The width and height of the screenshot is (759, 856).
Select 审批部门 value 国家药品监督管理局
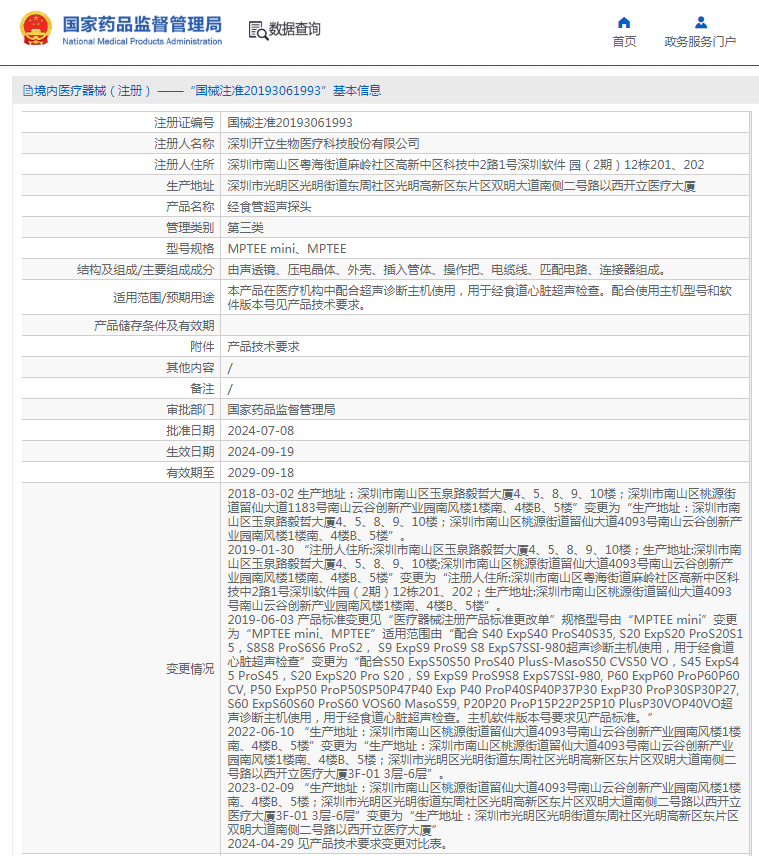point(281,410)
